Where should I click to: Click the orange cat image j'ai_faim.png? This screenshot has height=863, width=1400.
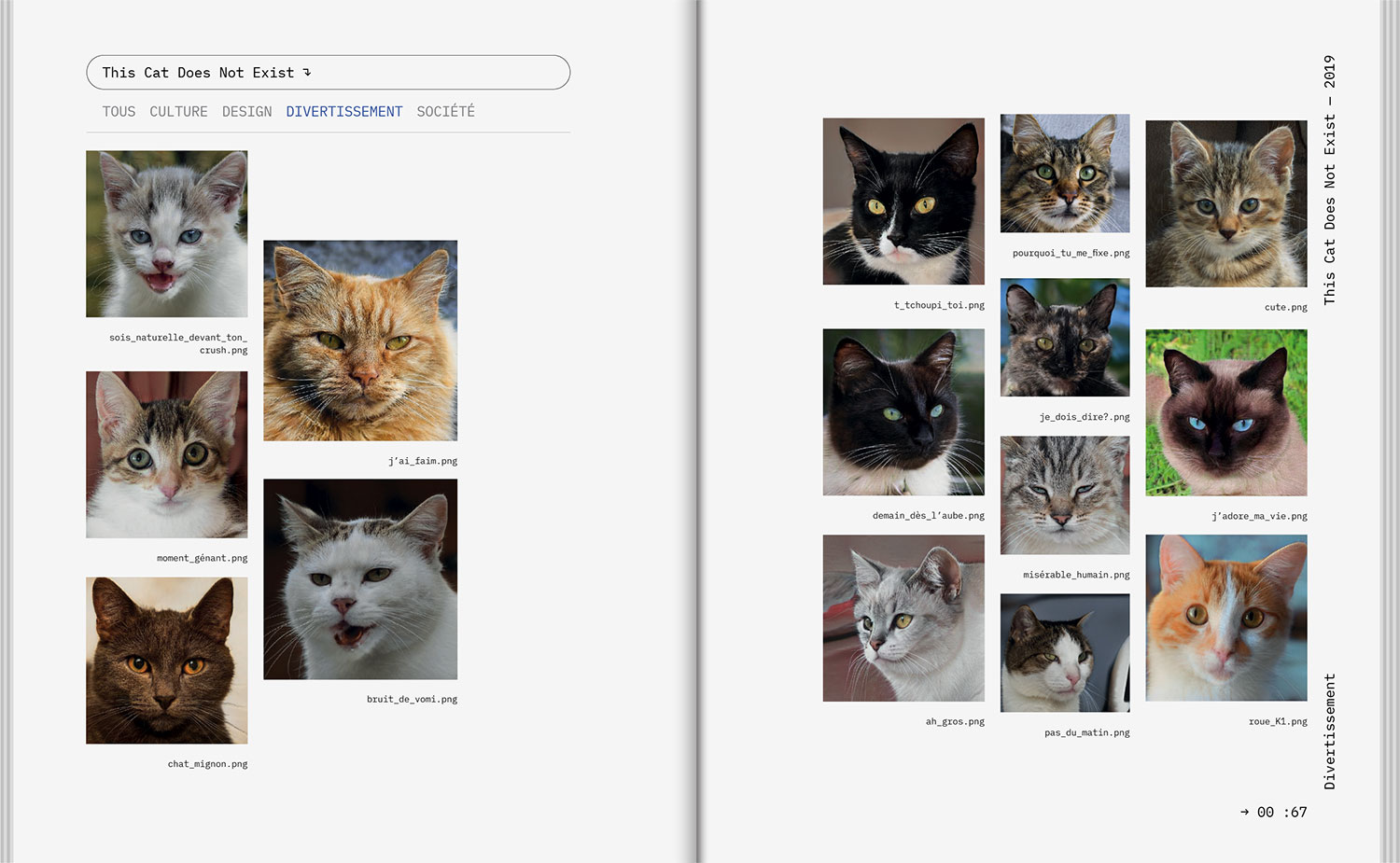click(x=360, y=341)
